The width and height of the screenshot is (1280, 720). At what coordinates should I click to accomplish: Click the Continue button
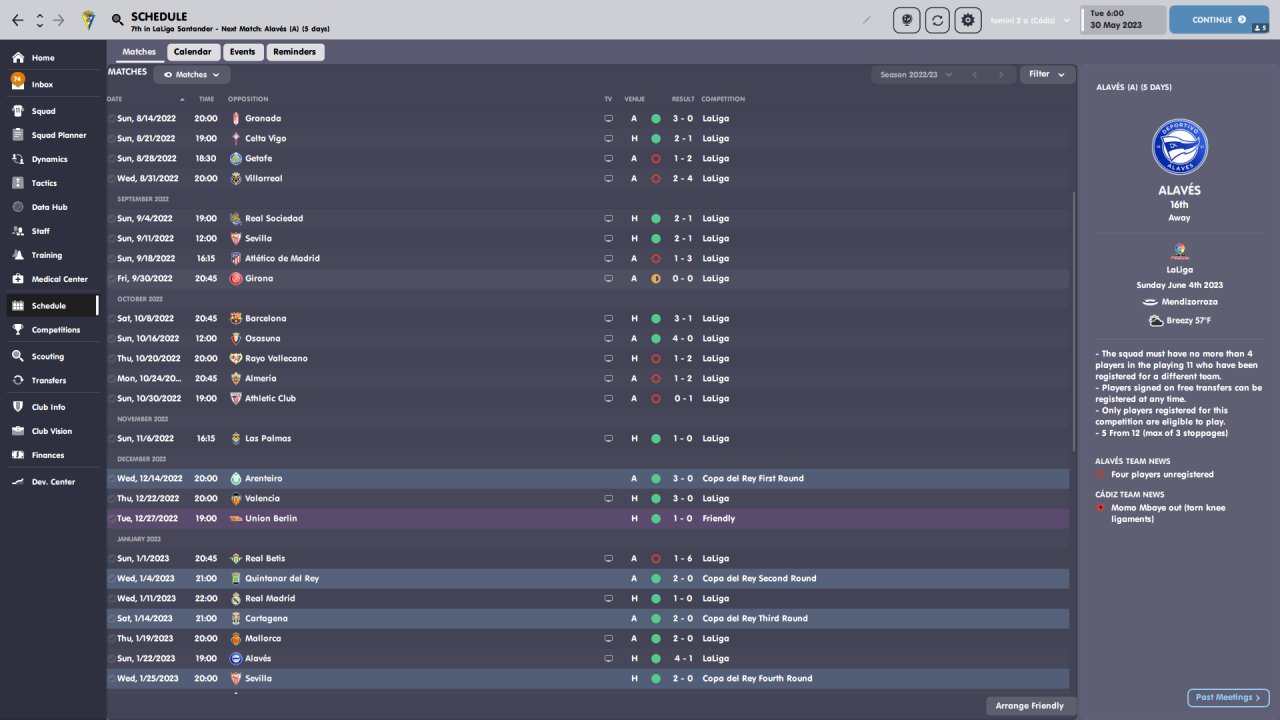click(1218, 20)
